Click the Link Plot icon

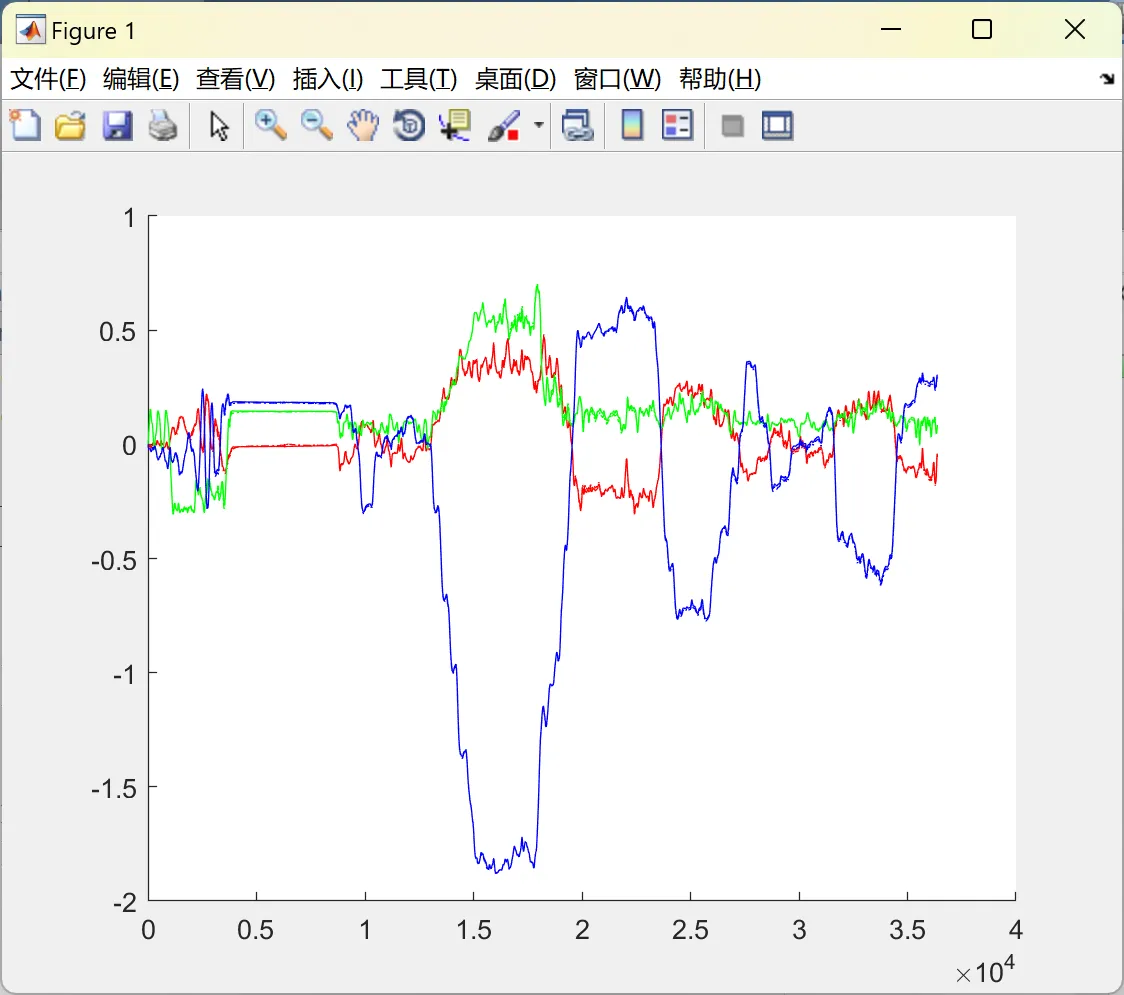578,125
